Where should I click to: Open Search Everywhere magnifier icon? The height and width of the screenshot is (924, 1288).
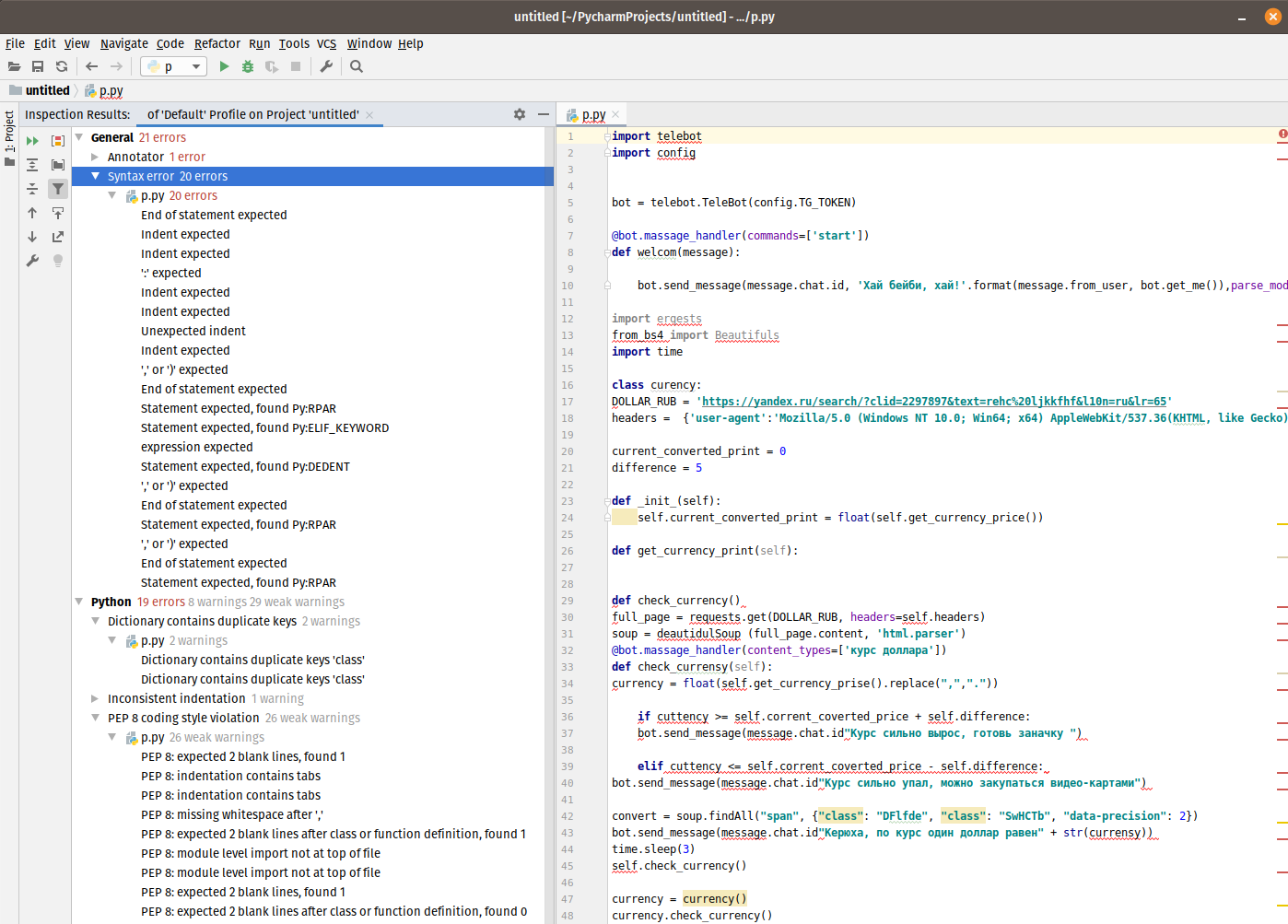(357, 66)
